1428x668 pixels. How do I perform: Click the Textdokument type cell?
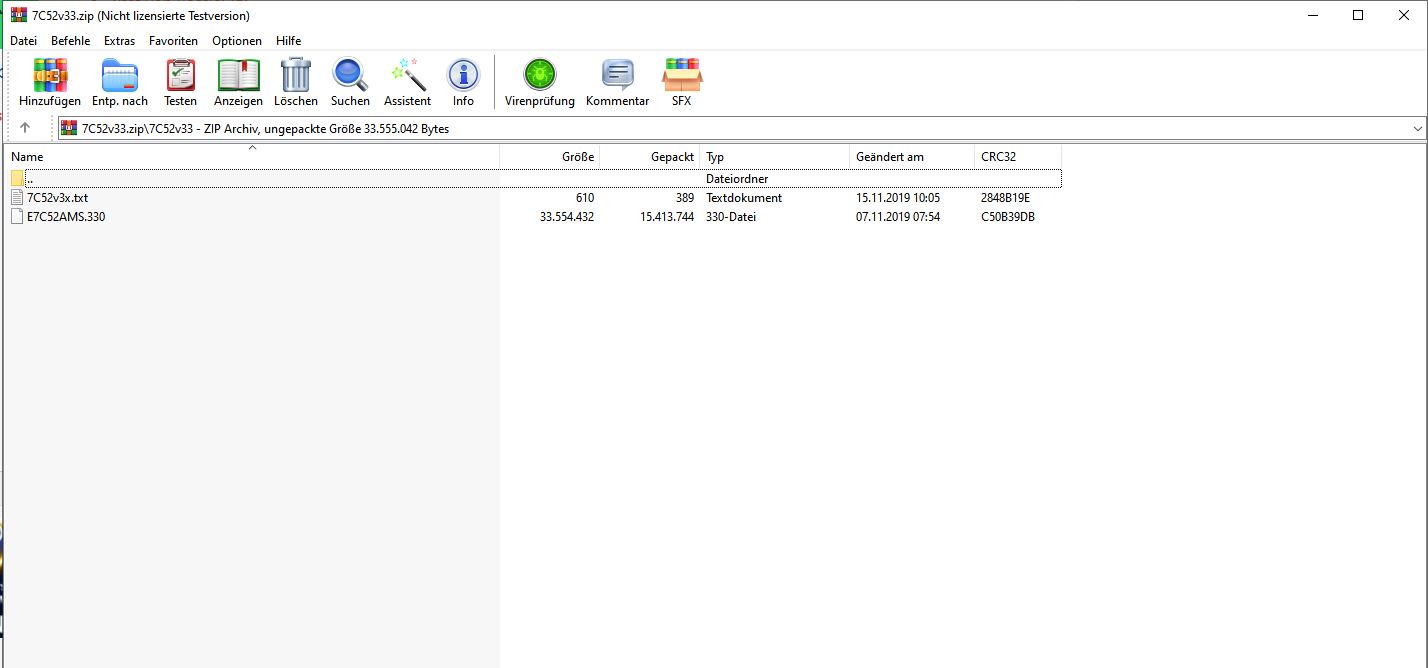pyautogui.click(x=744, y=198)
